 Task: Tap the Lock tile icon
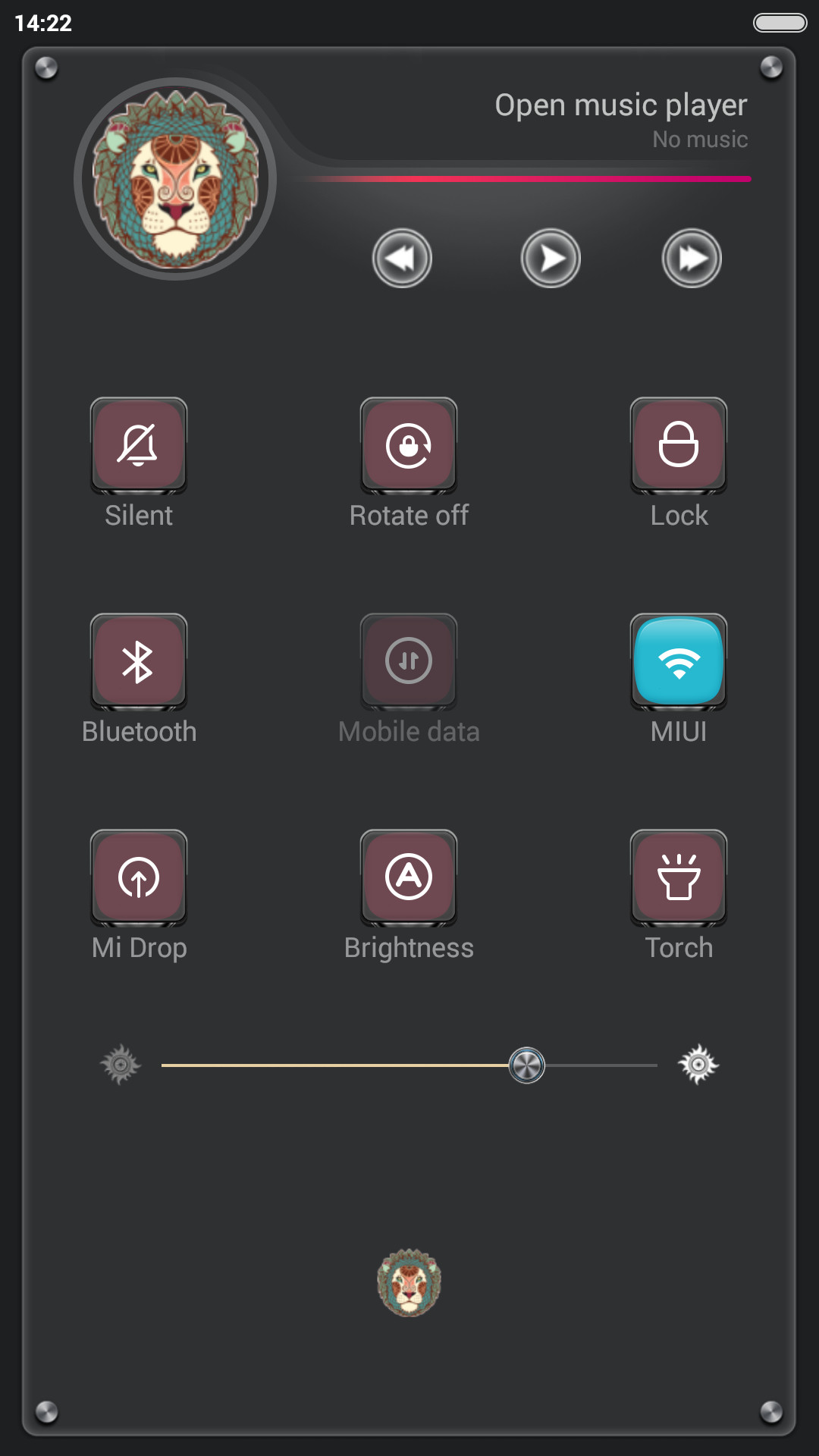(x=679, y=446)
